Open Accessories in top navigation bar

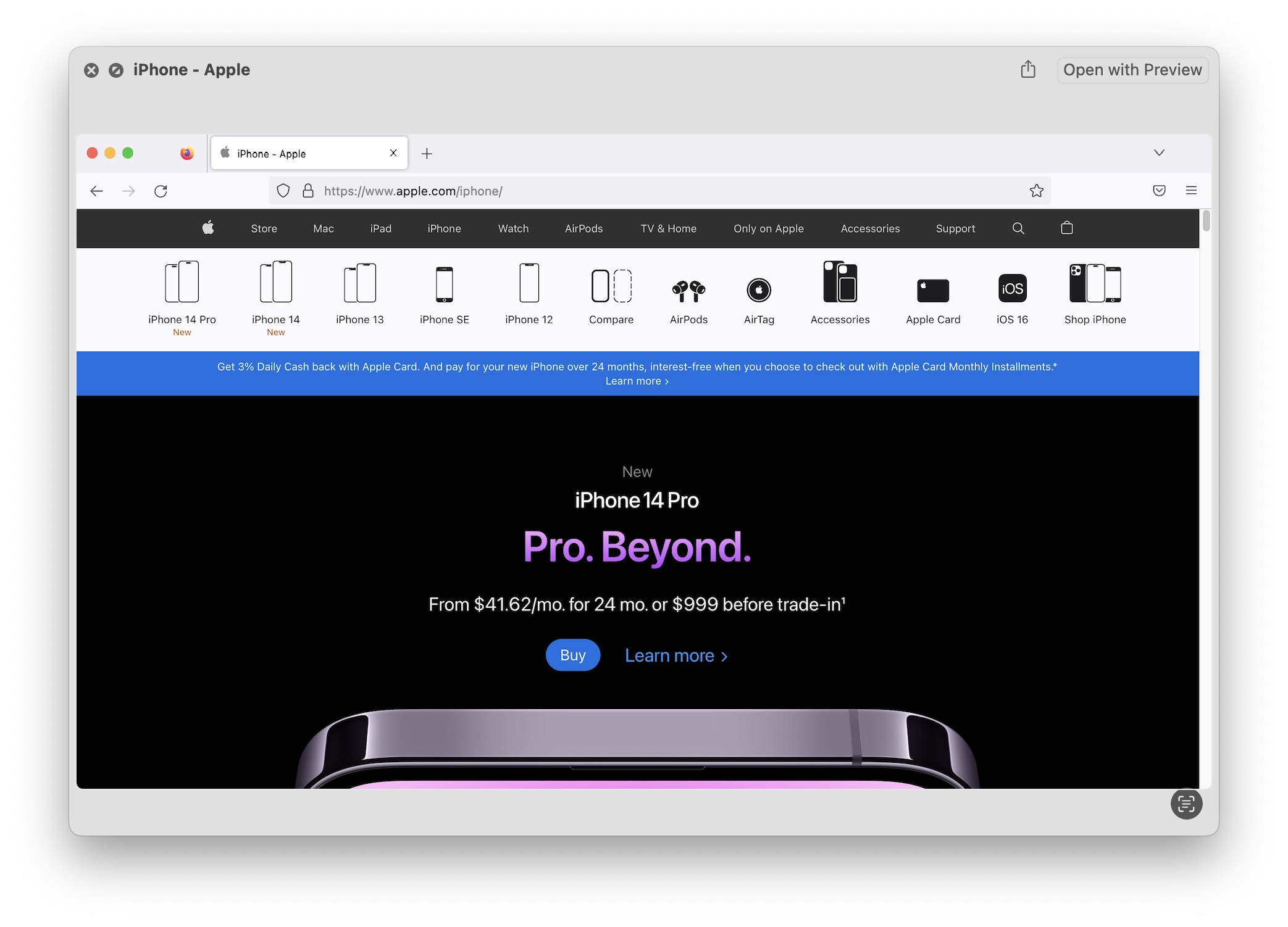pyautogui.click(x=870, y=228)
